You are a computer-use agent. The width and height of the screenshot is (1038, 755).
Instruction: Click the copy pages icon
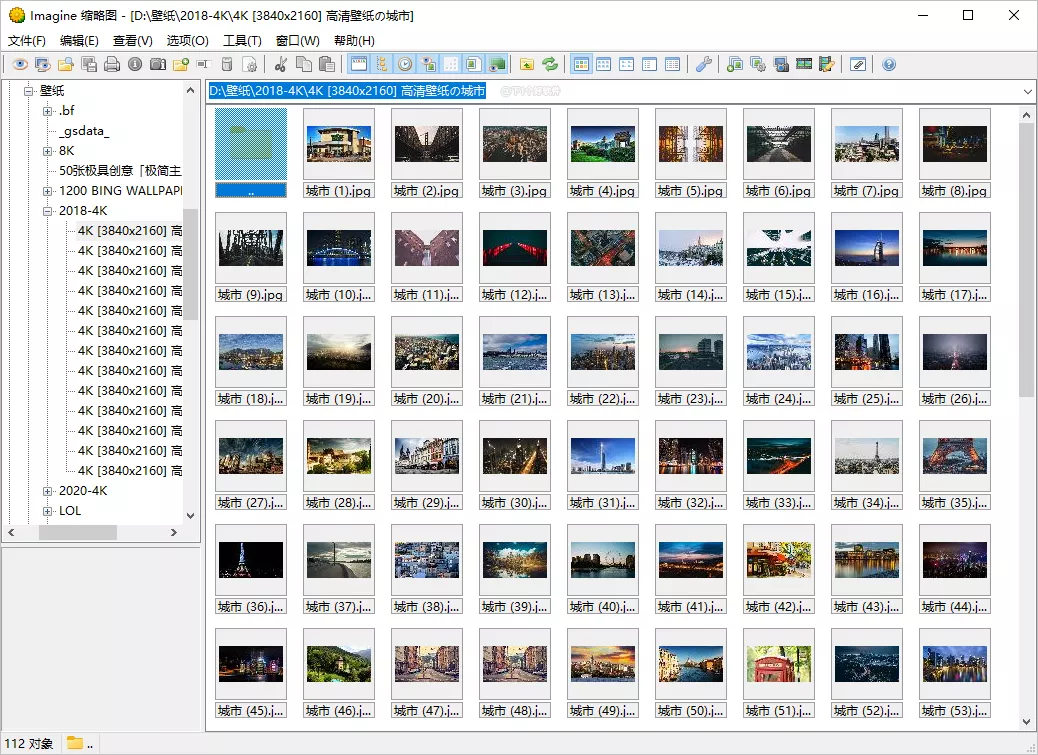pos(304,64)
